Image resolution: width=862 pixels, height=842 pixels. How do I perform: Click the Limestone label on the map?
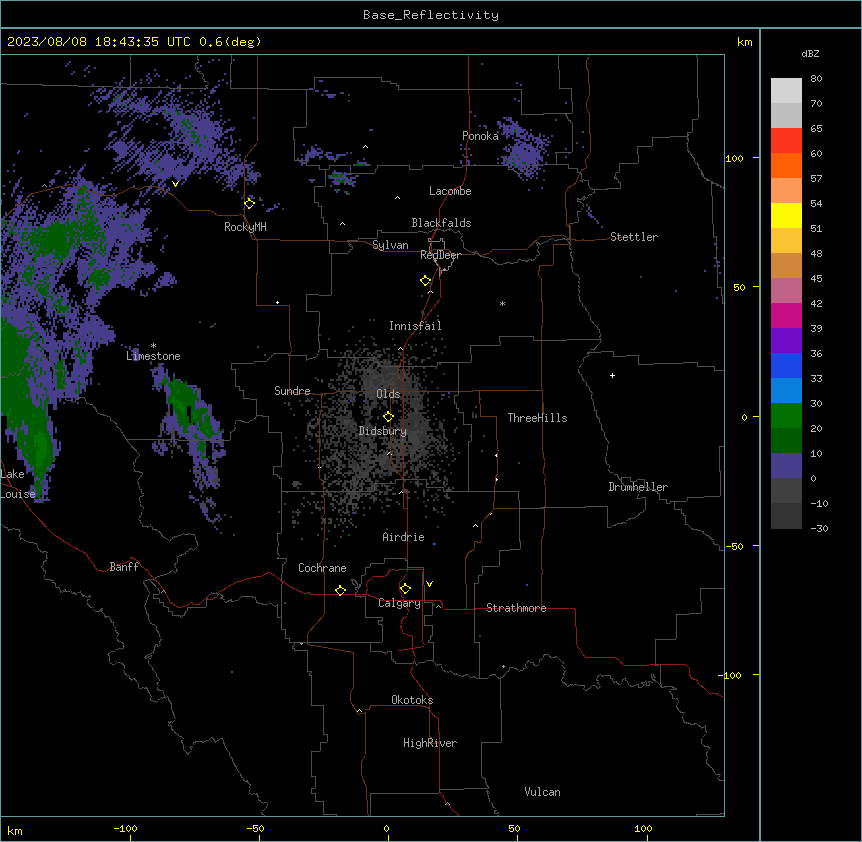pyautogui.click(x=153, y=356)
